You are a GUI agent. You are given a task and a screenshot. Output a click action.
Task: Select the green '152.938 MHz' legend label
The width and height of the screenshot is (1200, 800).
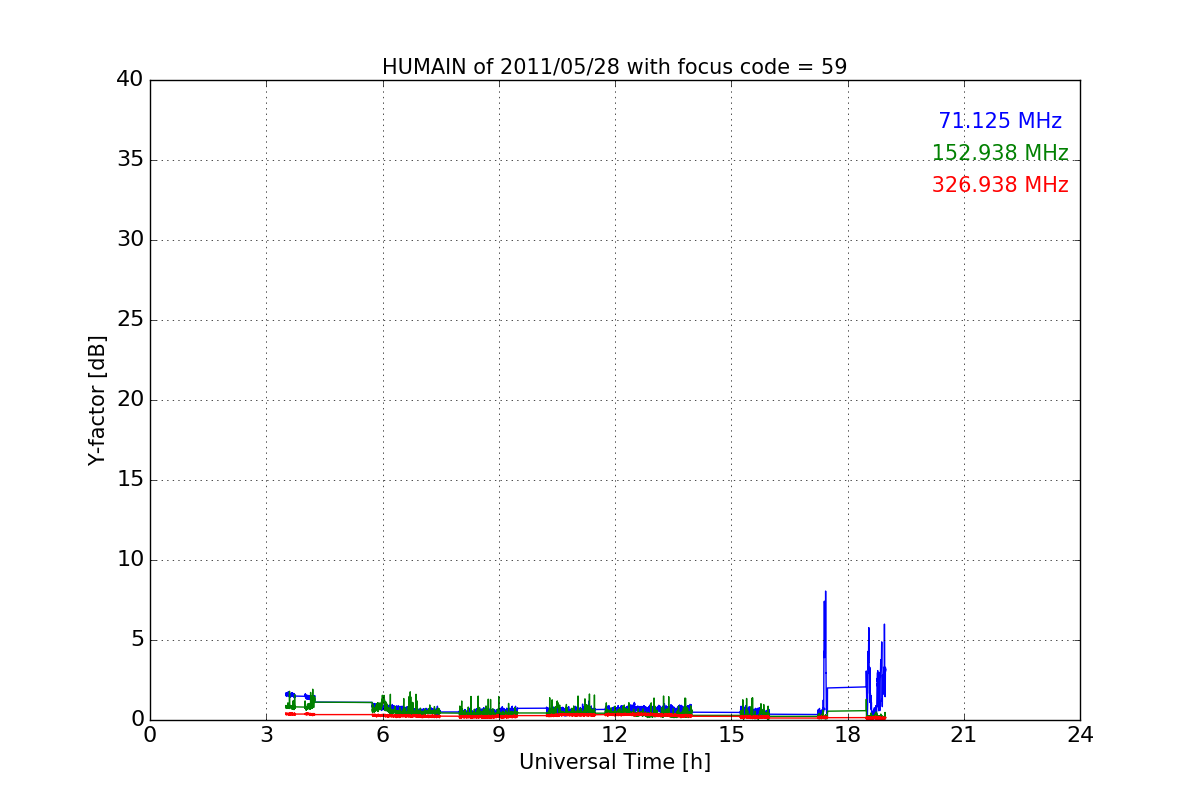1000,153
